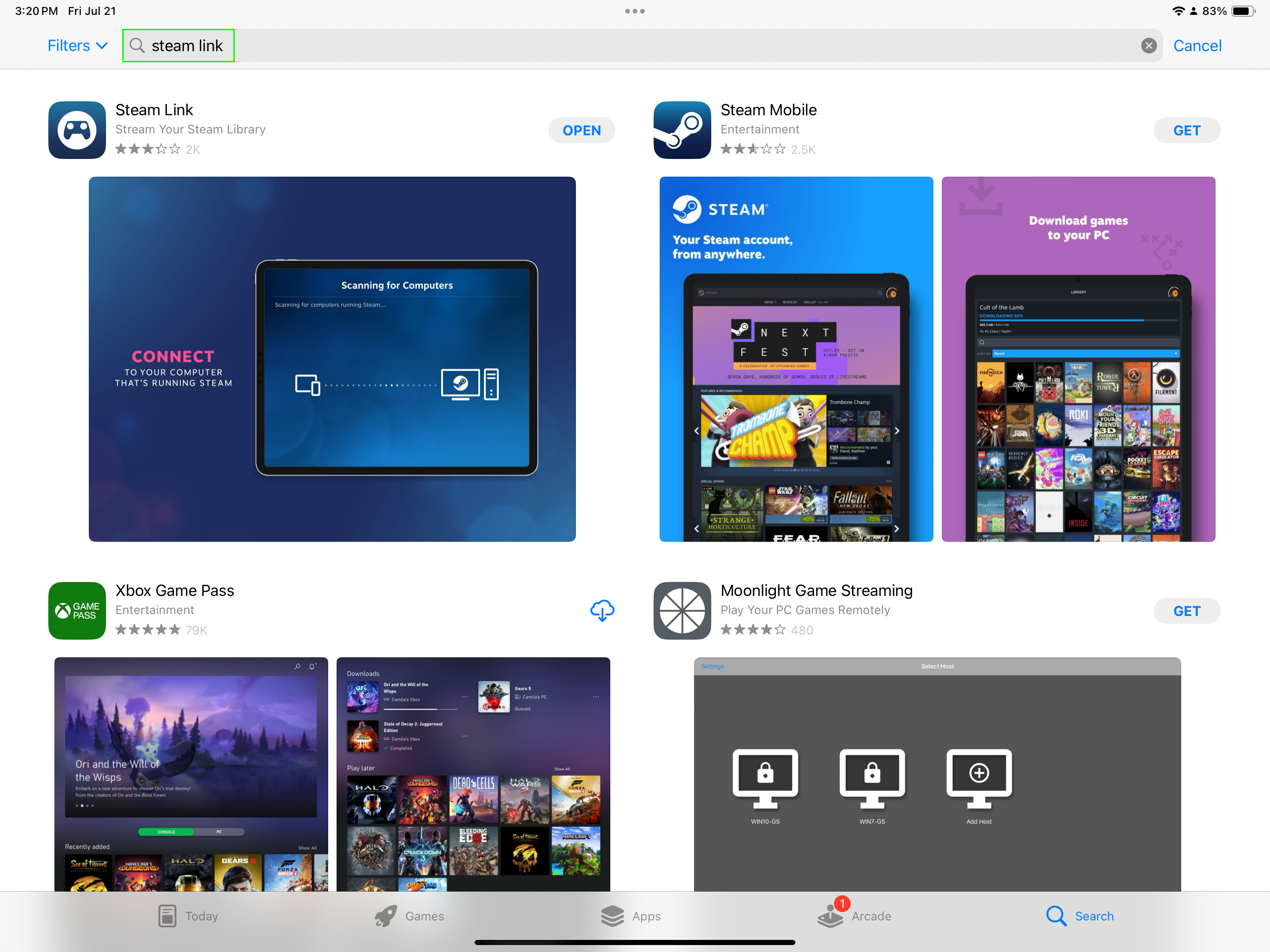Open the Today tab

(x=188, y=916)
